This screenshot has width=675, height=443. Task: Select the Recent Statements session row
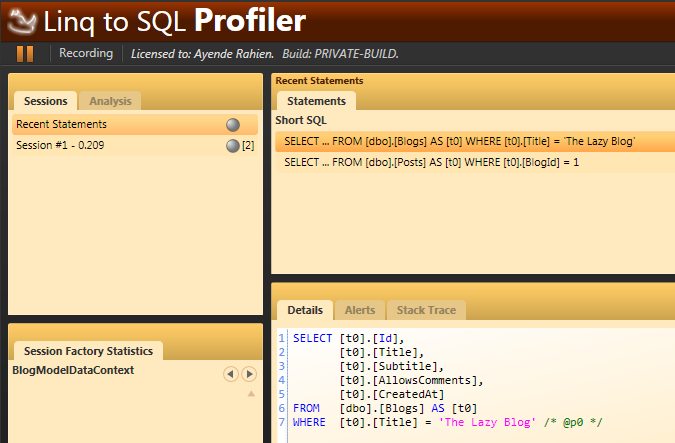pyautogui.click(x=135, y=124)
